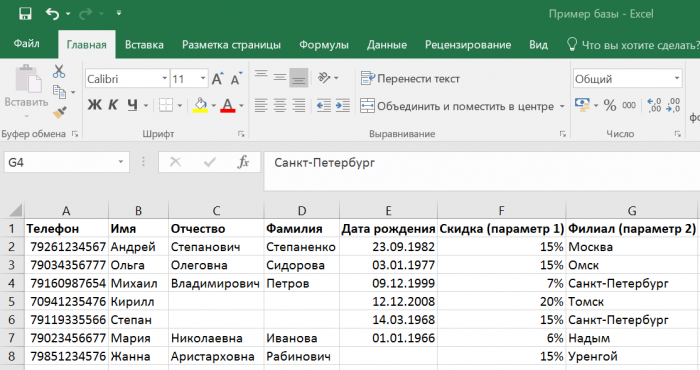The height and width of the screenshot is (370, 700).
Task: Open the Font Color dropdown arrow
Action: click(x=241, y=106)
